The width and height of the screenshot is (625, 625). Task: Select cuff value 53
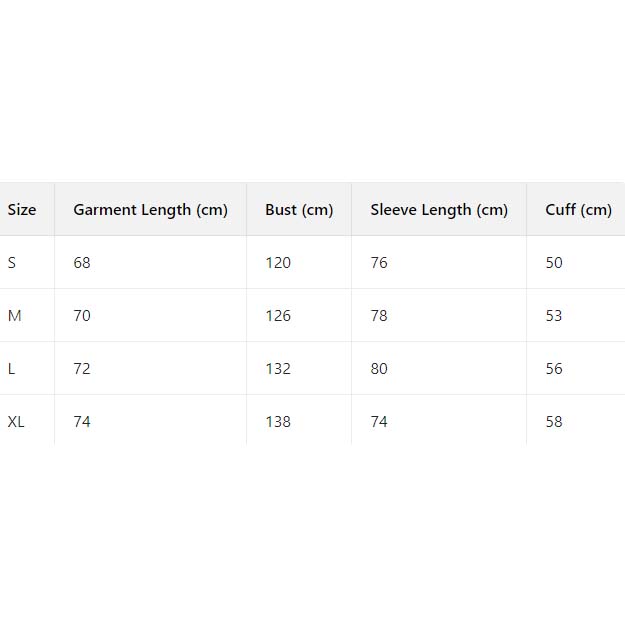(x=554, y=316)
